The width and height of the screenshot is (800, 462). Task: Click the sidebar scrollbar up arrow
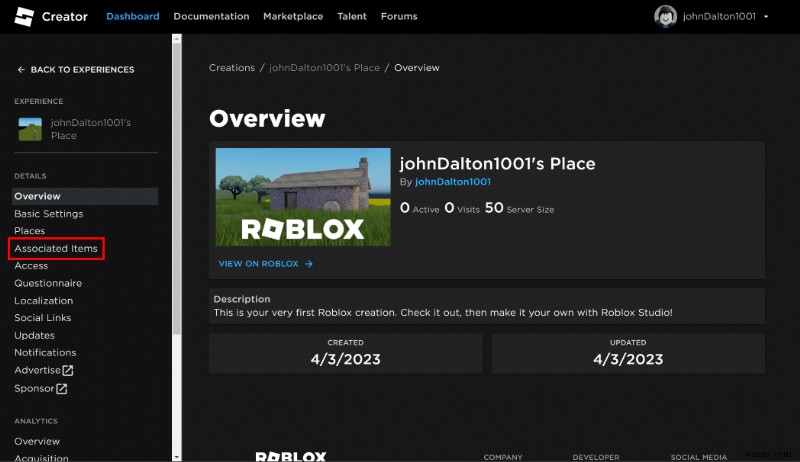177,39
